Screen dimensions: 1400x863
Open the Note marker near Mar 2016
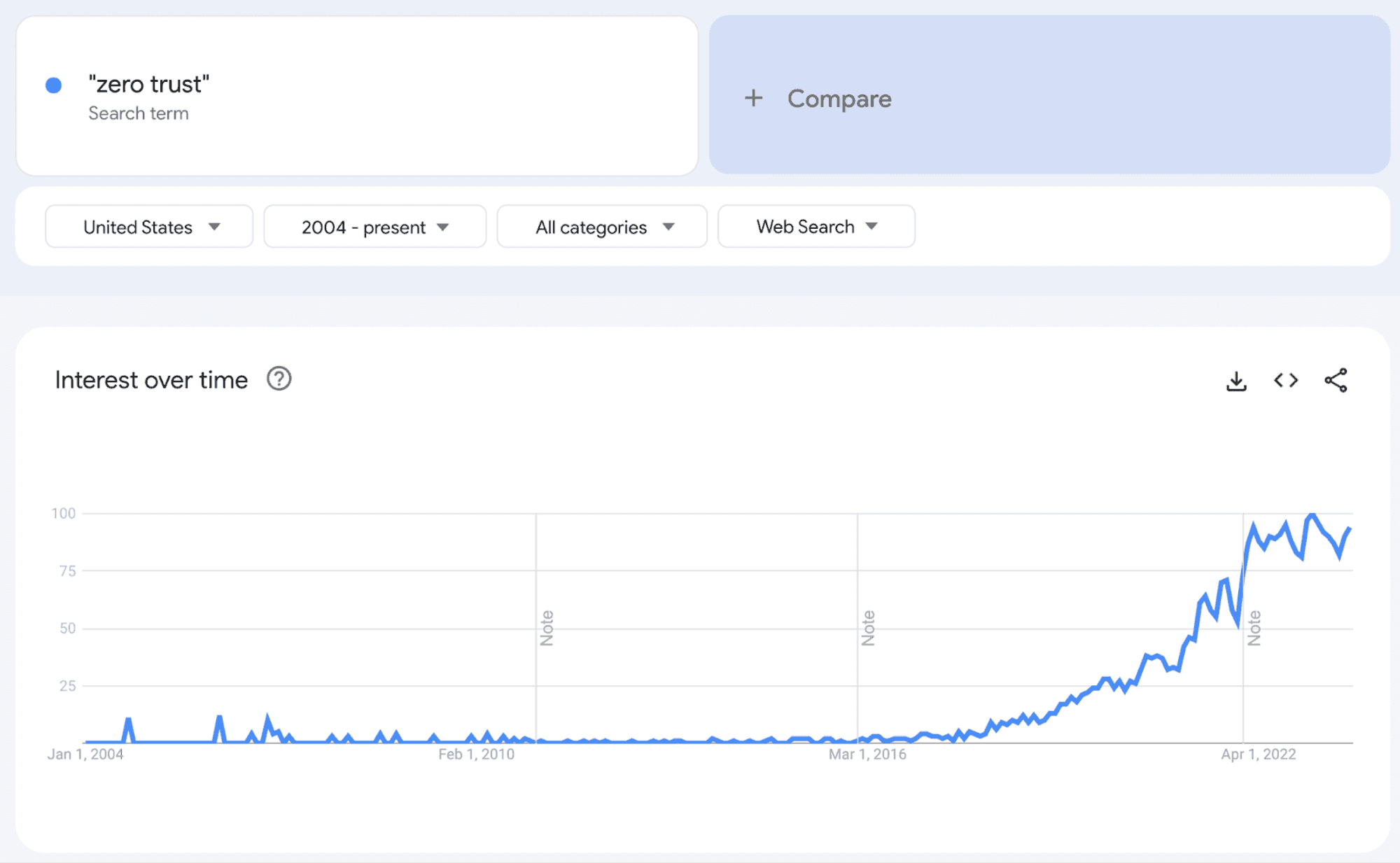[x=869, y=626]
